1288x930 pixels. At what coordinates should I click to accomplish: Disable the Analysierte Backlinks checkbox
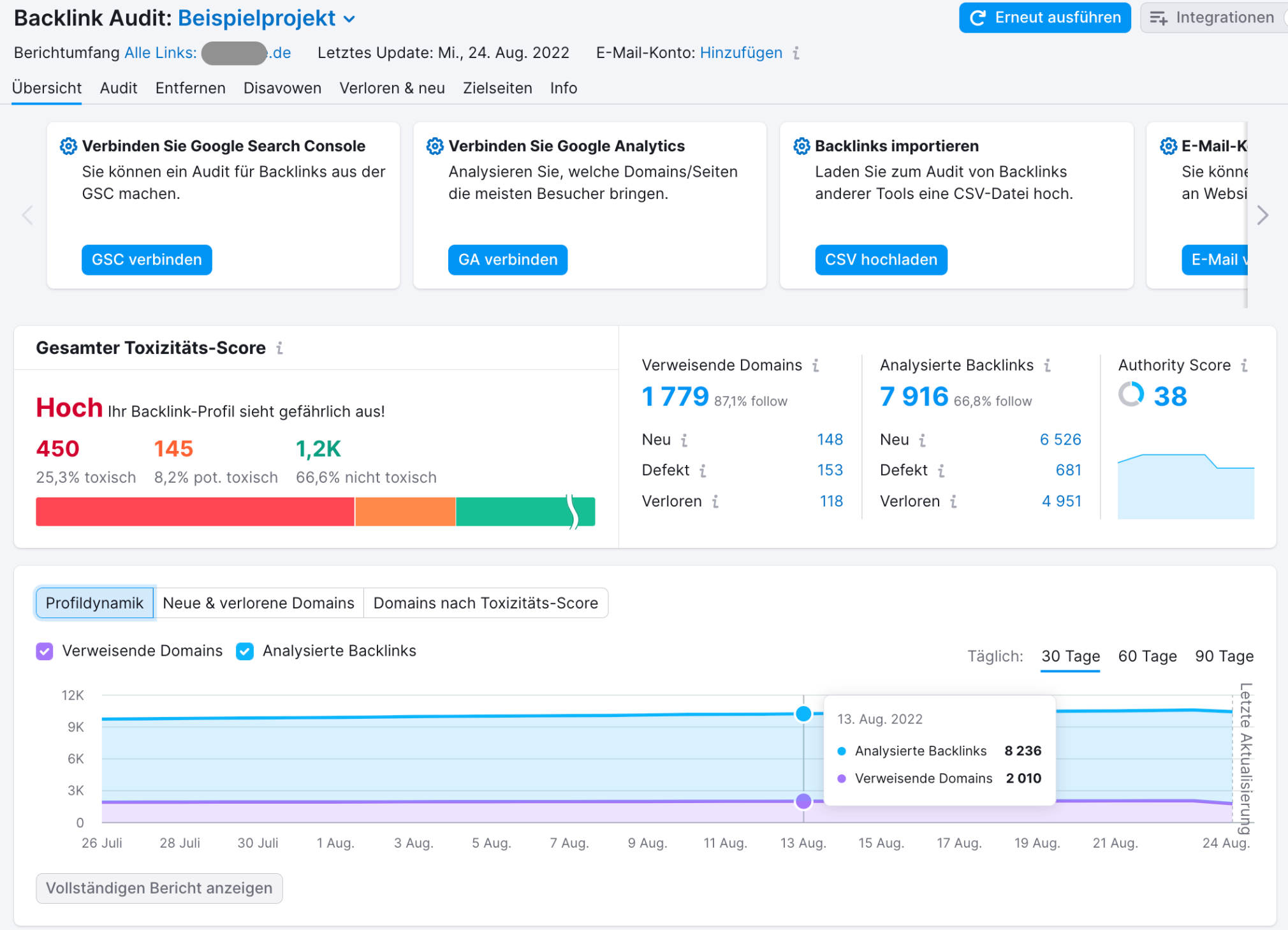245,651
